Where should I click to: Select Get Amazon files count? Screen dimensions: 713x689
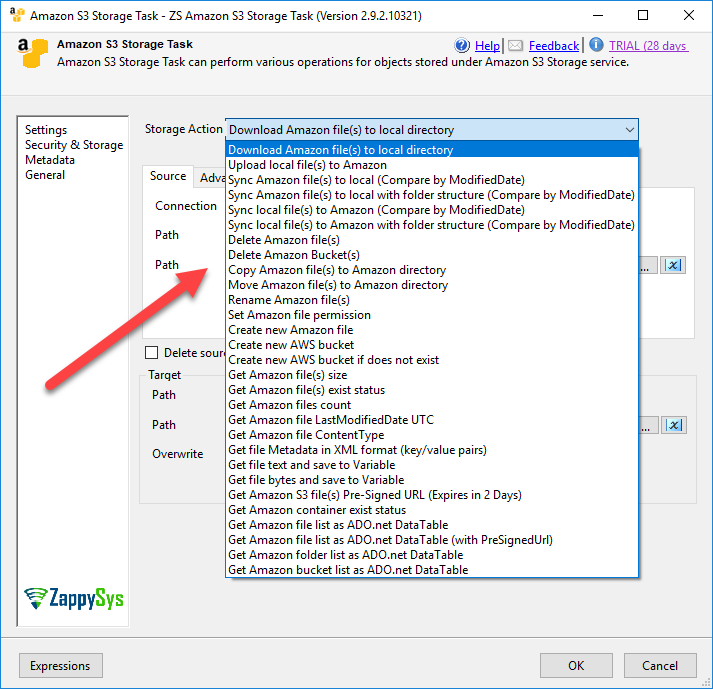click(x=432, y=405)
